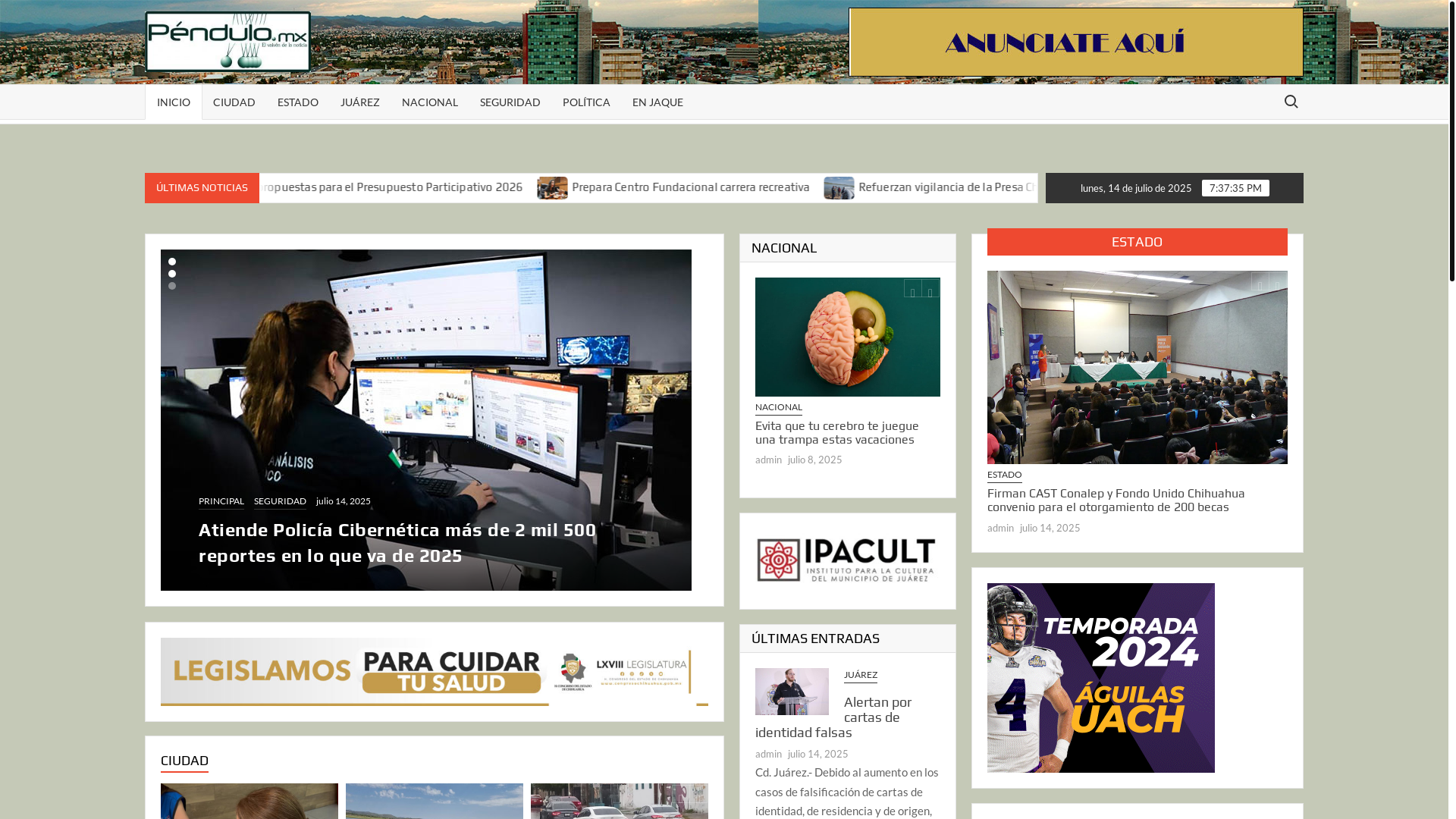Go to previous NACIONAL slide arrow
The height and width of the screenshot is (819, 1456).
912,288
